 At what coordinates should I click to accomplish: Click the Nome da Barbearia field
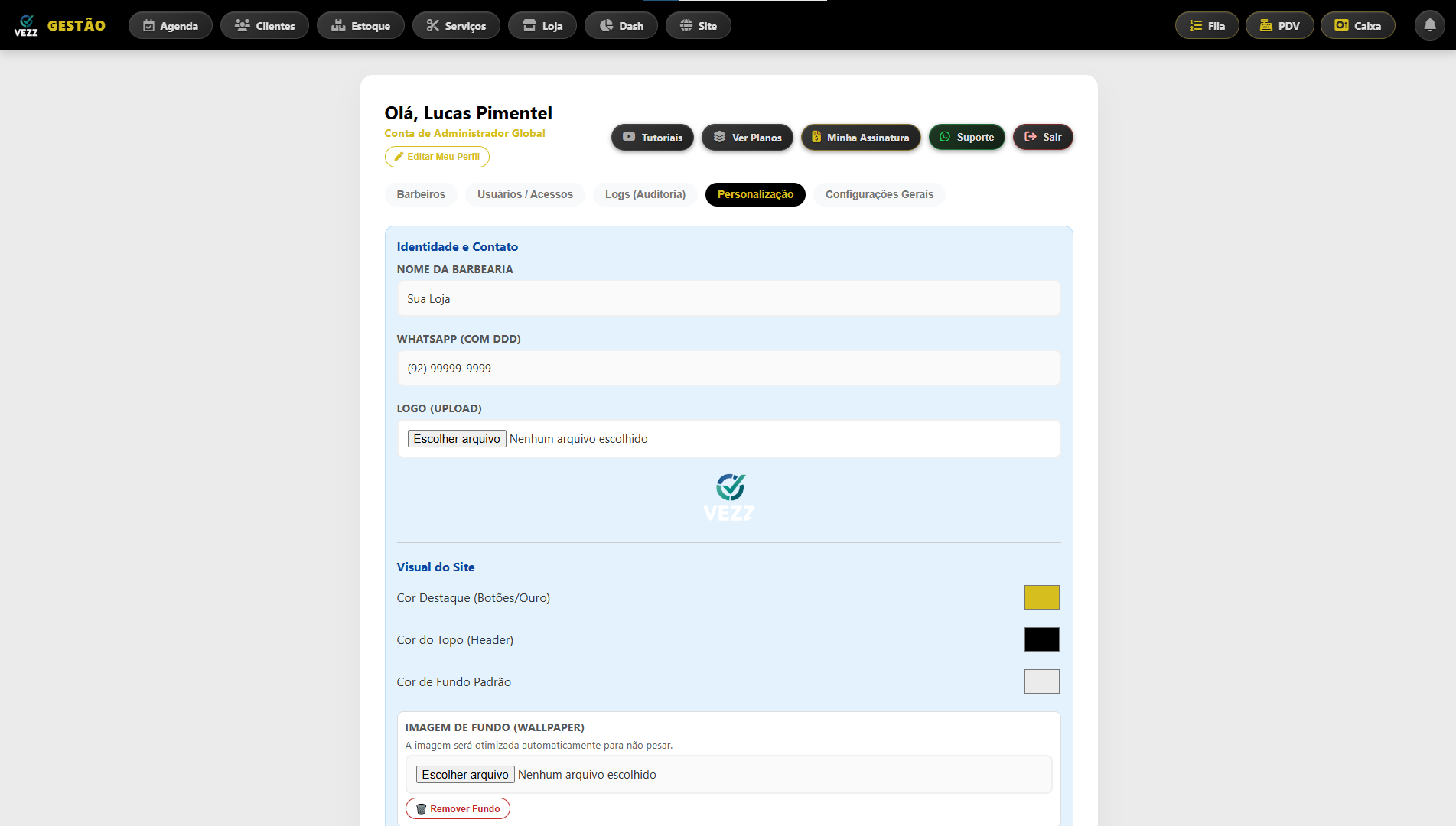(x=728, y=298)
